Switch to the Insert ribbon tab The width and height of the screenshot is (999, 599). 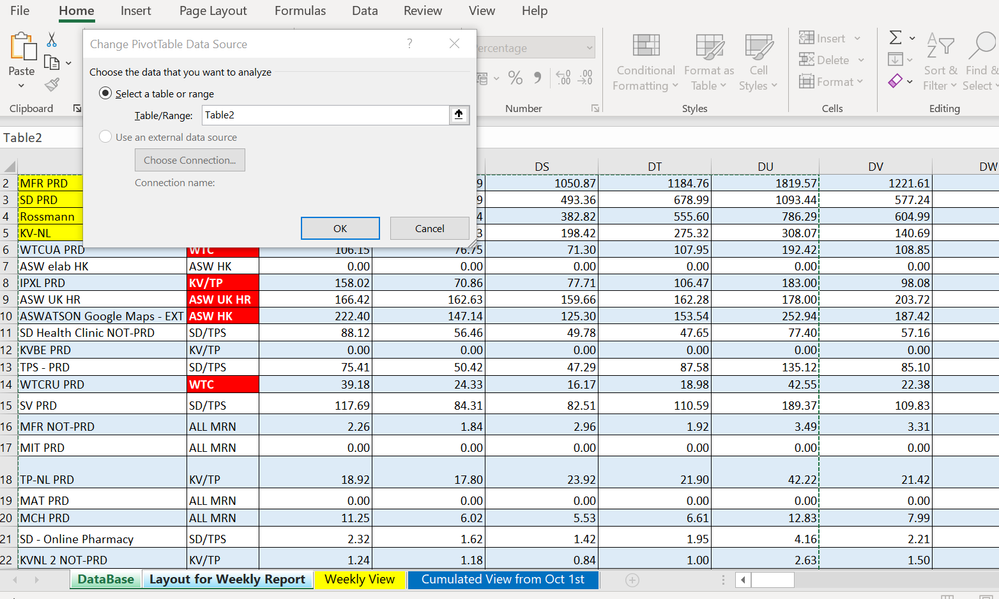pos(136,11)
